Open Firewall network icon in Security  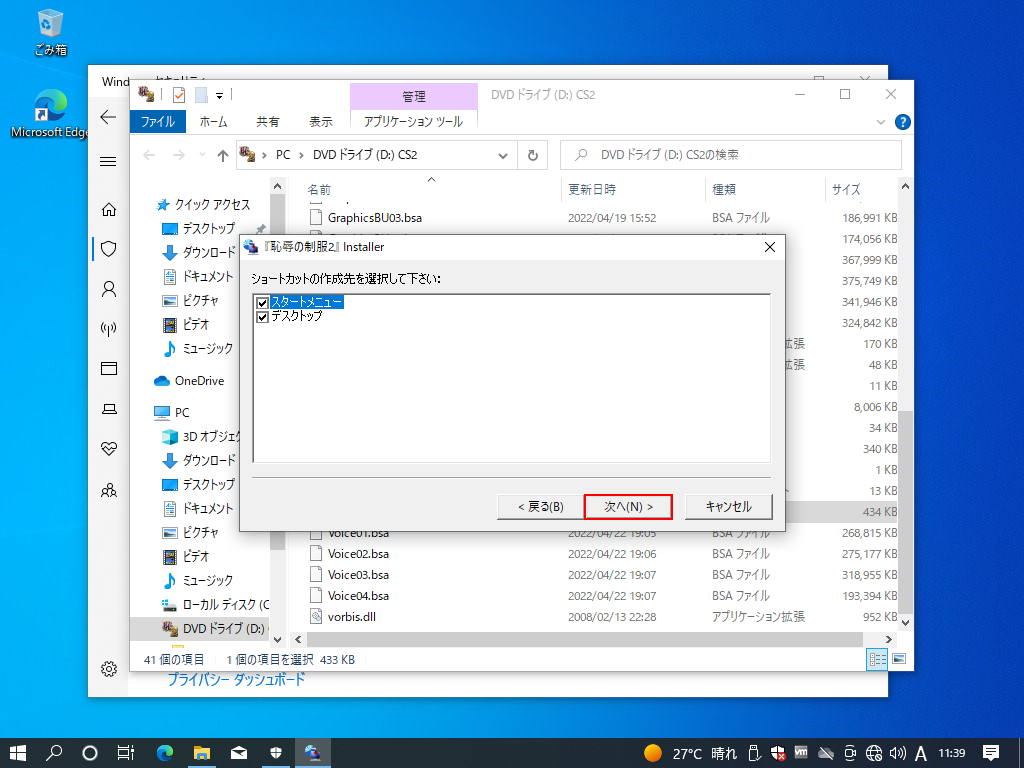click(108, 328)
